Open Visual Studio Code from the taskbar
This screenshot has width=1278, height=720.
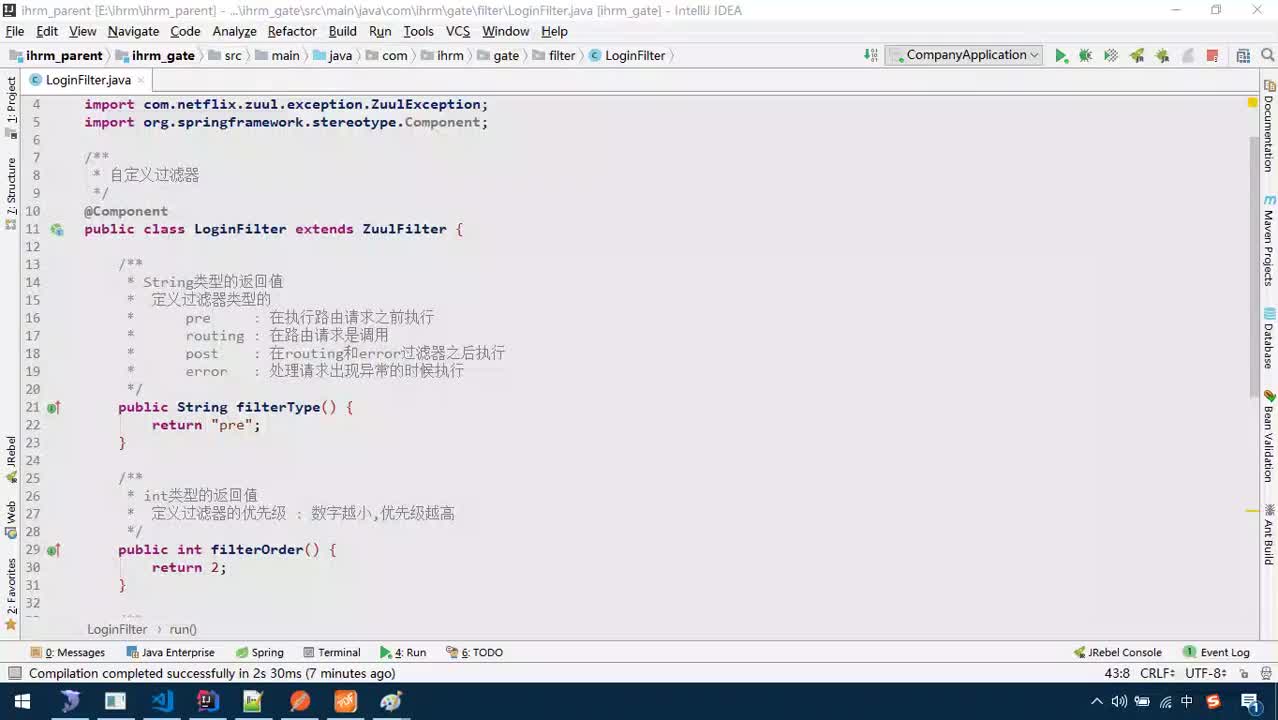161,701
